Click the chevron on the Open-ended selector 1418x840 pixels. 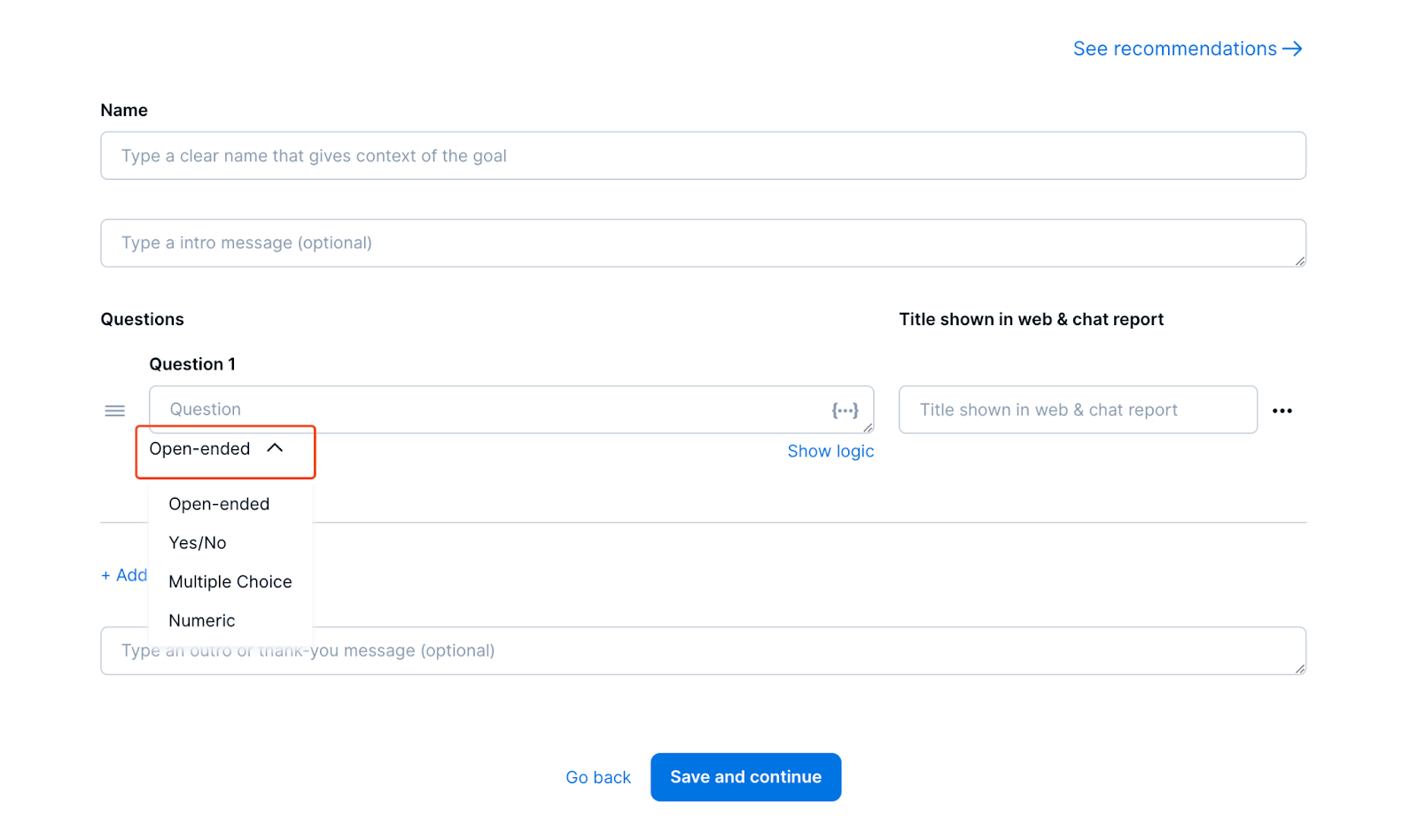pyautogui.click(x=276, y=448)
